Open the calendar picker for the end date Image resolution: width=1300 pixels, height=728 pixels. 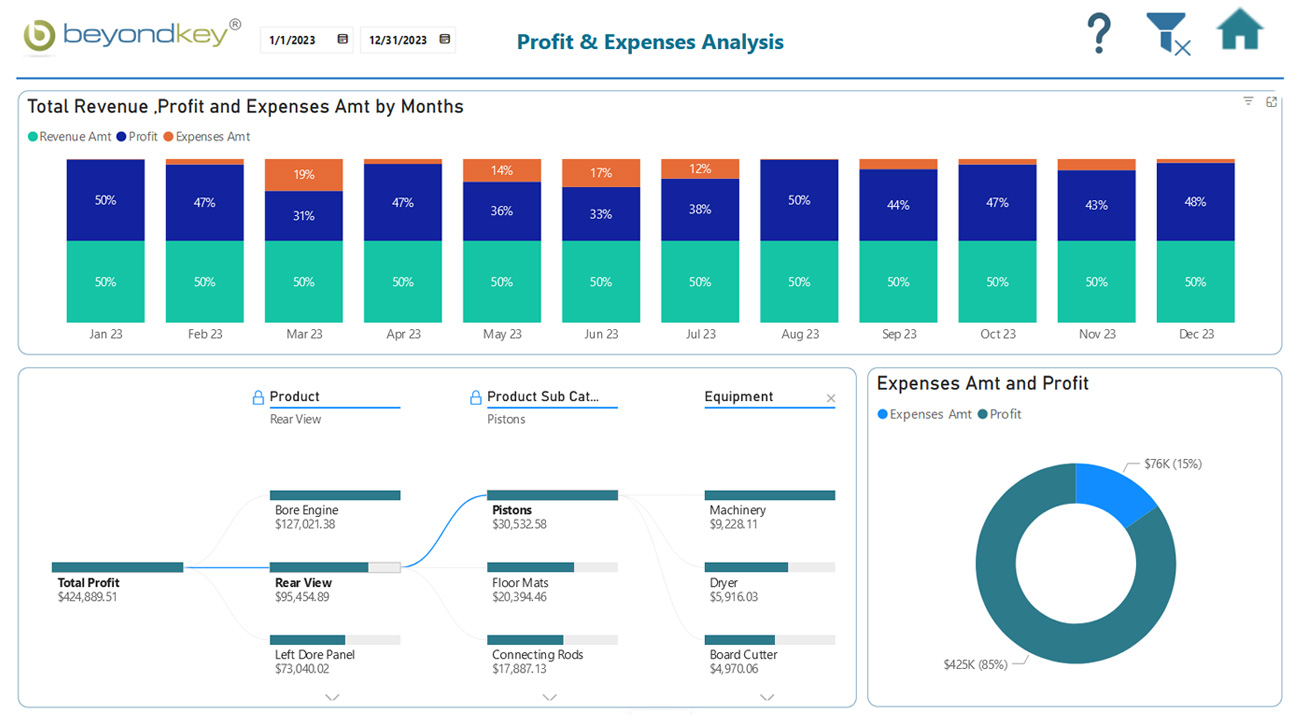(x=443, y=39)
